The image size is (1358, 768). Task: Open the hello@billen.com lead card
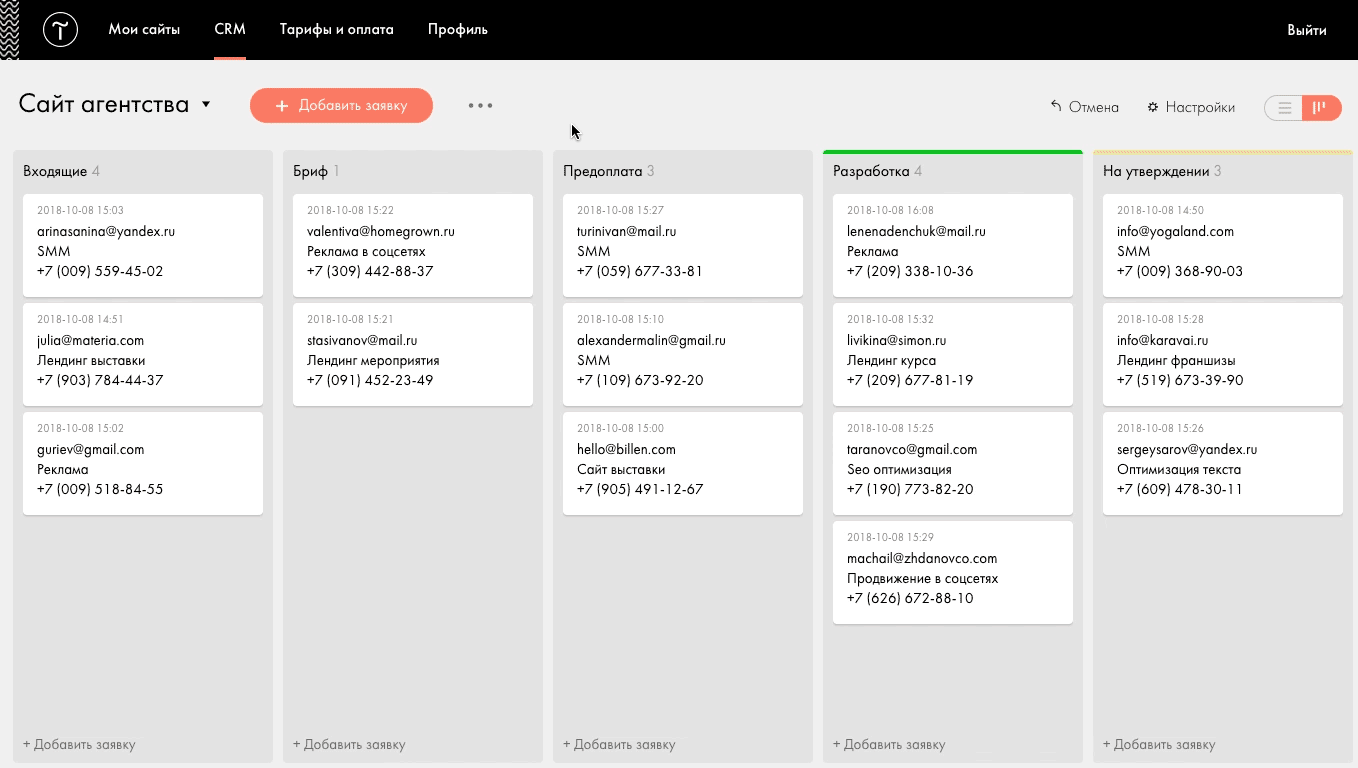click(x=683, y=463)
